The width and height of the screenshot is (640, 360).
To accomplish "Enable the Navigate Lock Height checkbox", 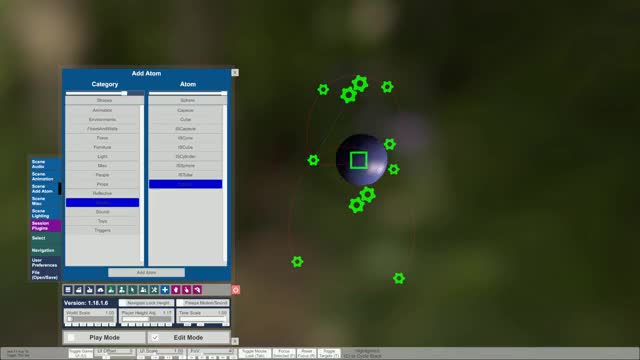I will 122,303.
